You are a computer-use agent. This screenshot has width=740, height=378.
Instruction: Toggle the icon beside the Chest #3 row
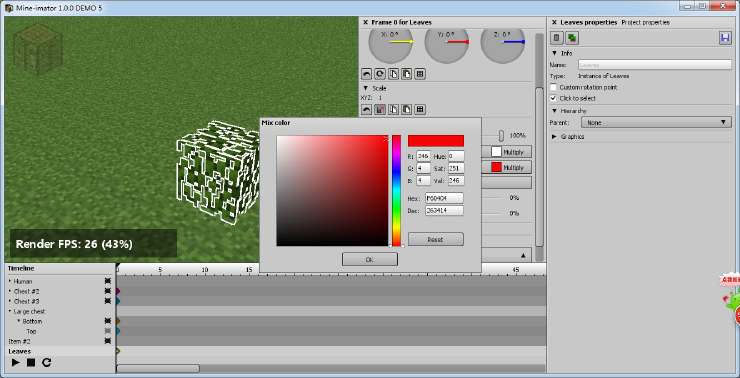pos(108,301)
